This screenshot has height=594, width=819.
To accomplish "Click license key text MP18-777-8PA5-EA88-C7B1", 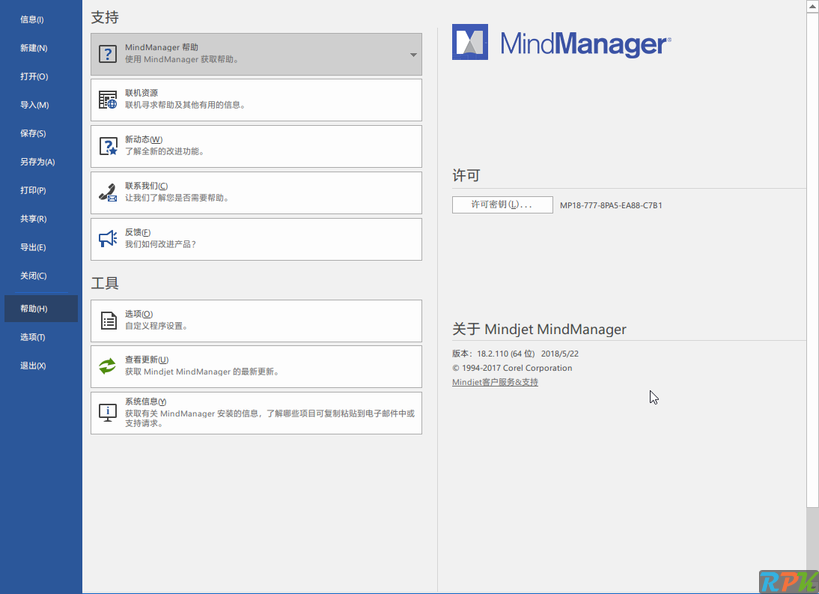I will pyautogui.click(x=611, y=205).
